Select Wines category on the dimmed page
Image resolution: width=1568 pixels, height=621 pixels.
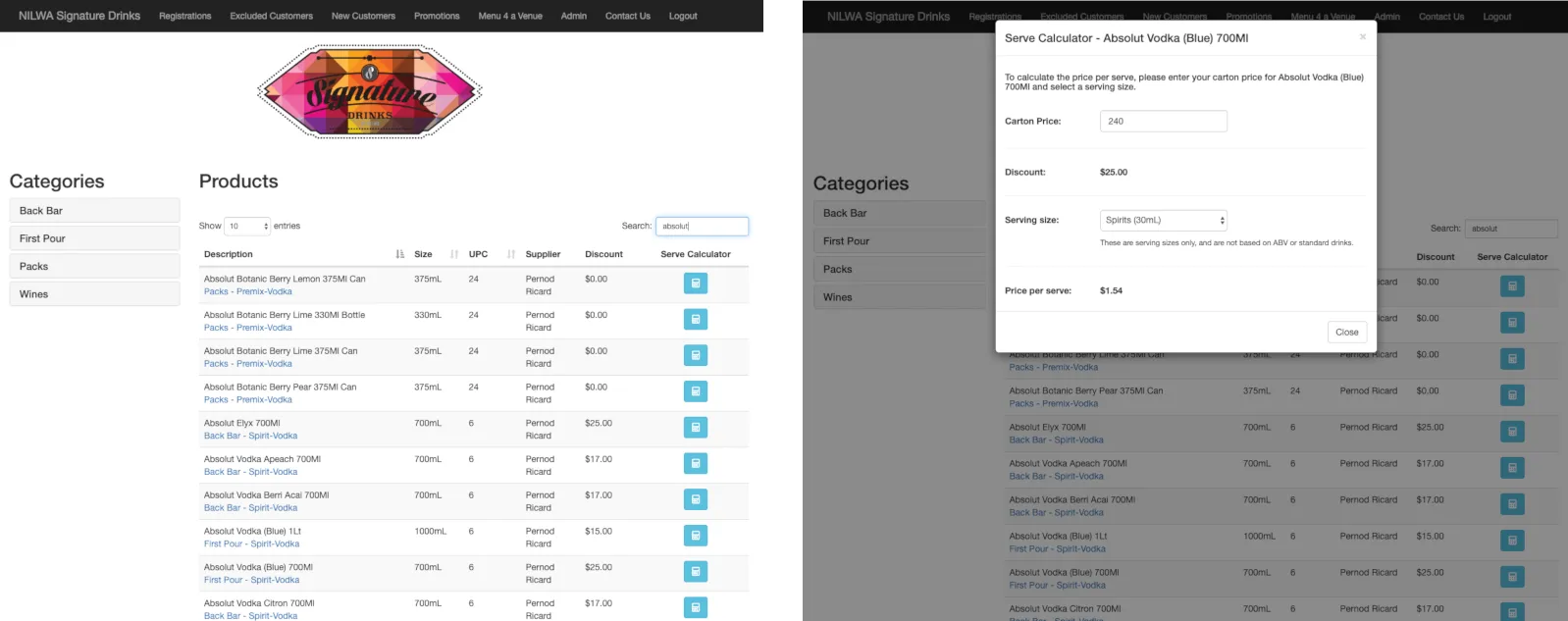coord(899,297)
